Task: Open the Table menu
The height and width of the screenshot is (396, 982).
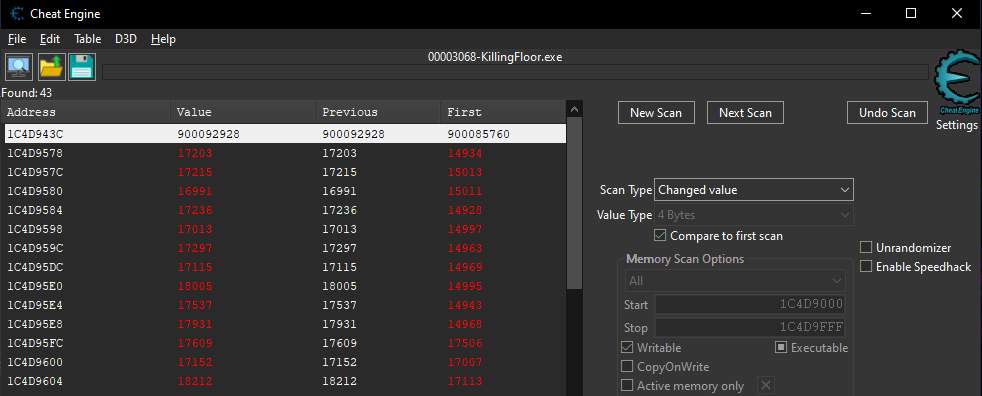Action: click(x=88, y=39)
